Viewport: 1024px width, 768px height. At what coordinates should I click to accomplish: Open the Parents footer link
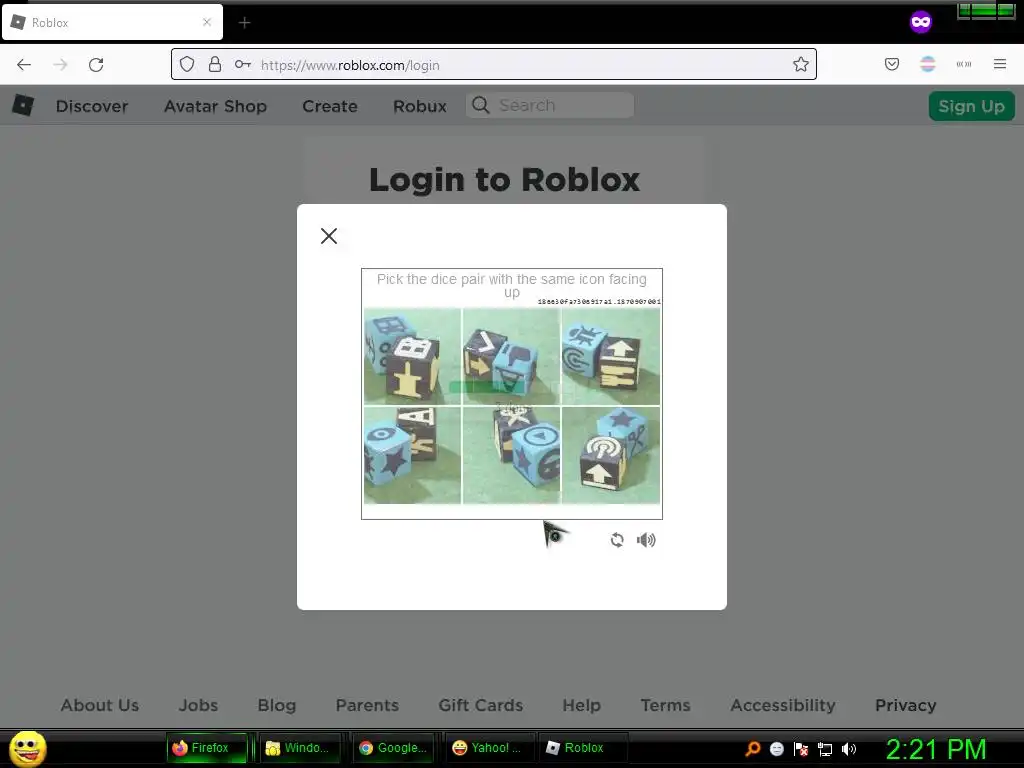367,705
